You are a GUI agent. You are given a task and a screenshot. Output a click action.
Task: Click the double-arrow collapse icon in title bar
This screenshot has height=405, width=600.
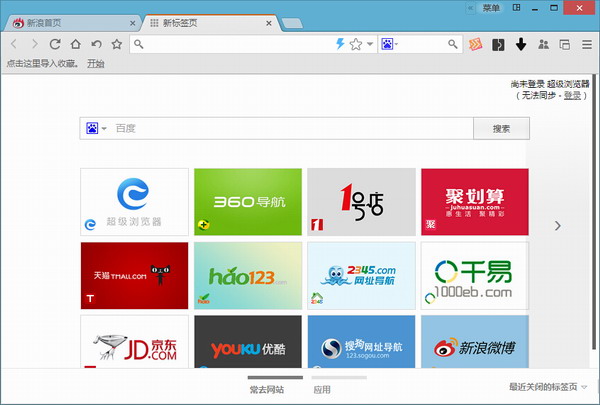[x=471, y=8]
